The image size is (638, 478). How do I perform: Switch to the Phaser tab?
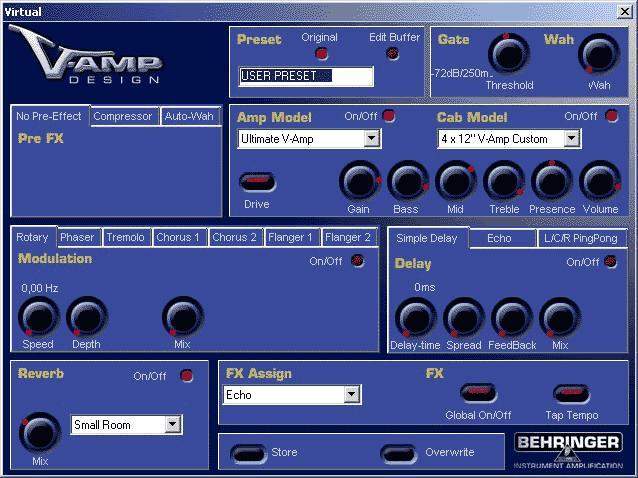click(77, 237)
